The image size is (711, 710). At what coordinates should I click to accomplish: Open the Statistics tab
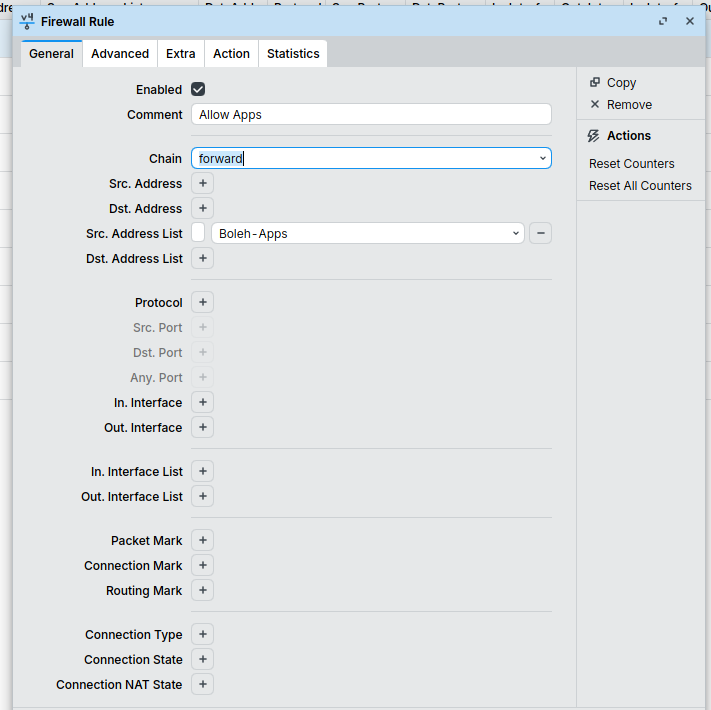[293, 54]
